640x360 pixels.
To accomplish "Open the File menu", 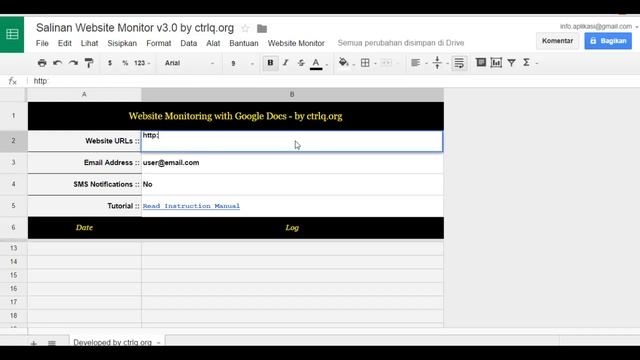I will click(42, 43).
